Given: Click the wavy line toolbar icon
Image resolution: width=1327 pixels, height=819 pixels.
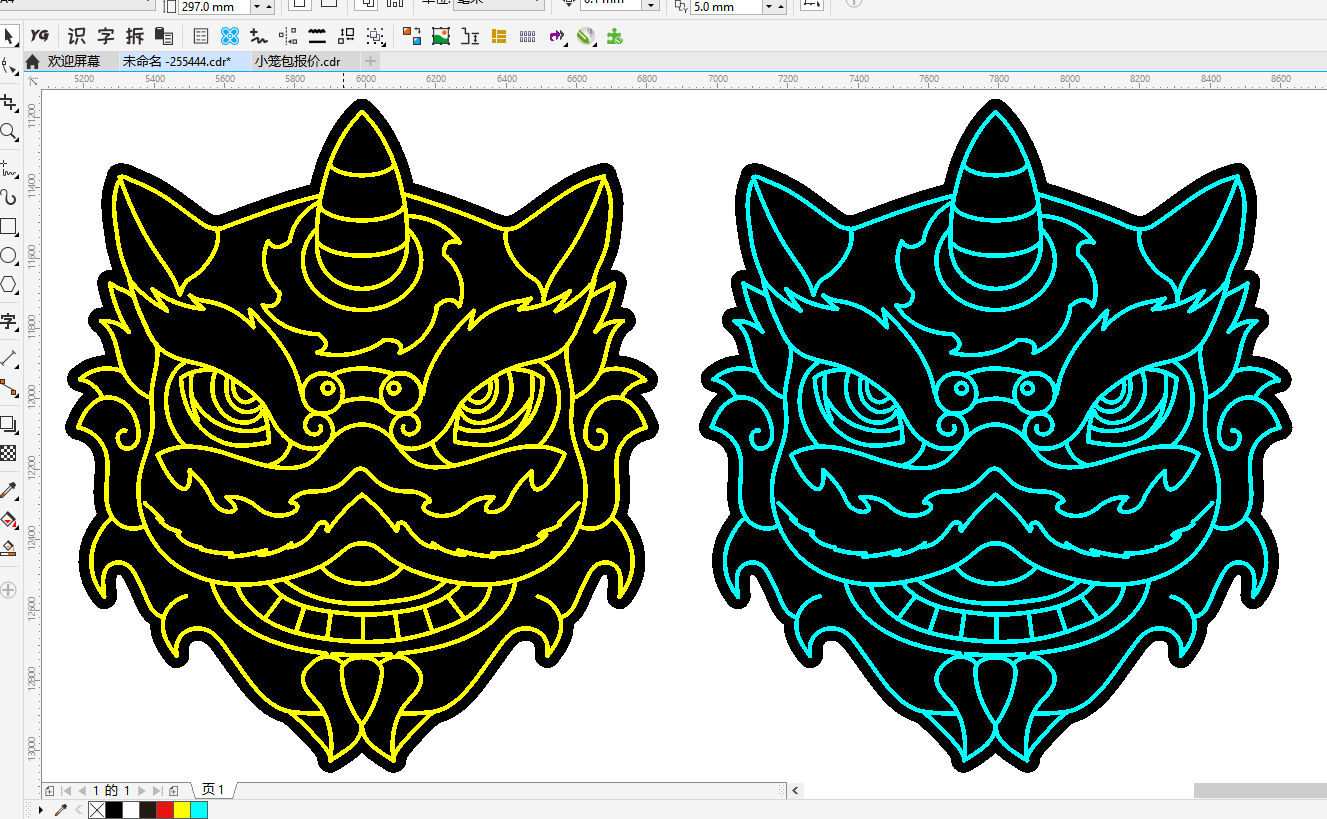Looking at the screenshot, I should point(318,36).
